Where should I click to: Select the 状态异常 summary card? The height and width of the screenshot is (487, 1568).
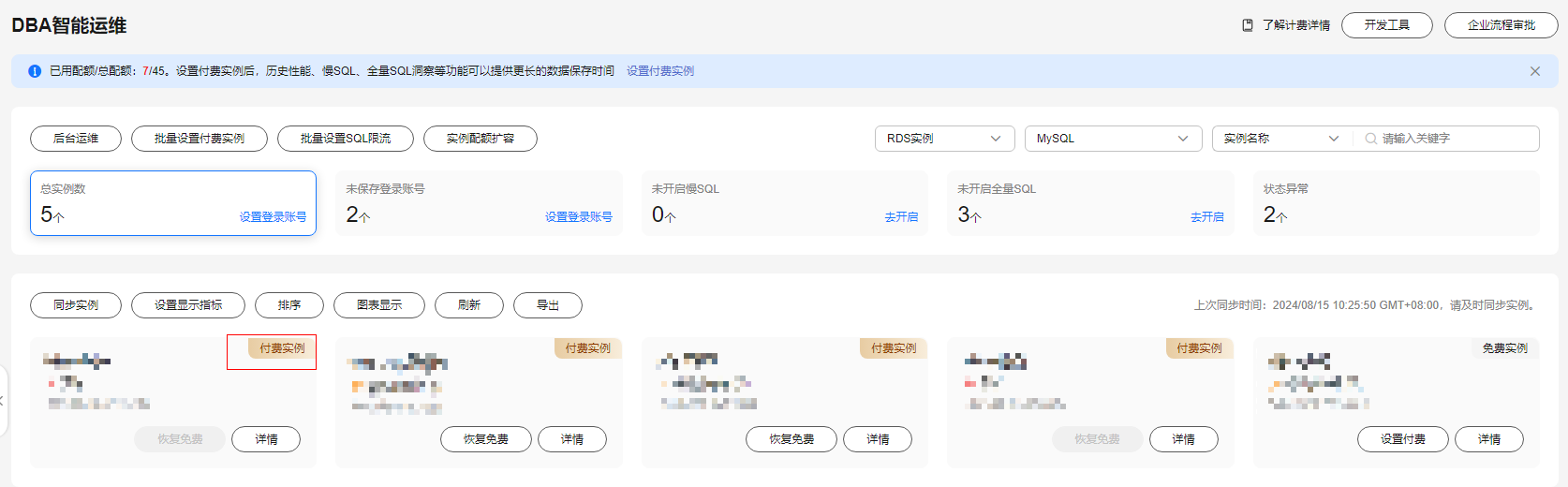1396,203
